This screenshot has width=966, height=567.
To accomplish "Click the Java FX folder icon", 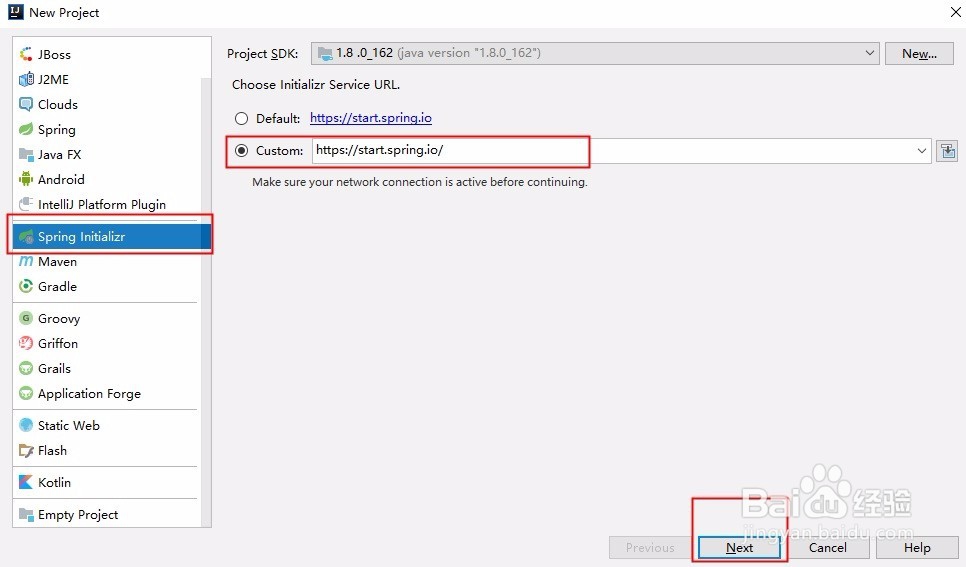I will coord(26,154).
